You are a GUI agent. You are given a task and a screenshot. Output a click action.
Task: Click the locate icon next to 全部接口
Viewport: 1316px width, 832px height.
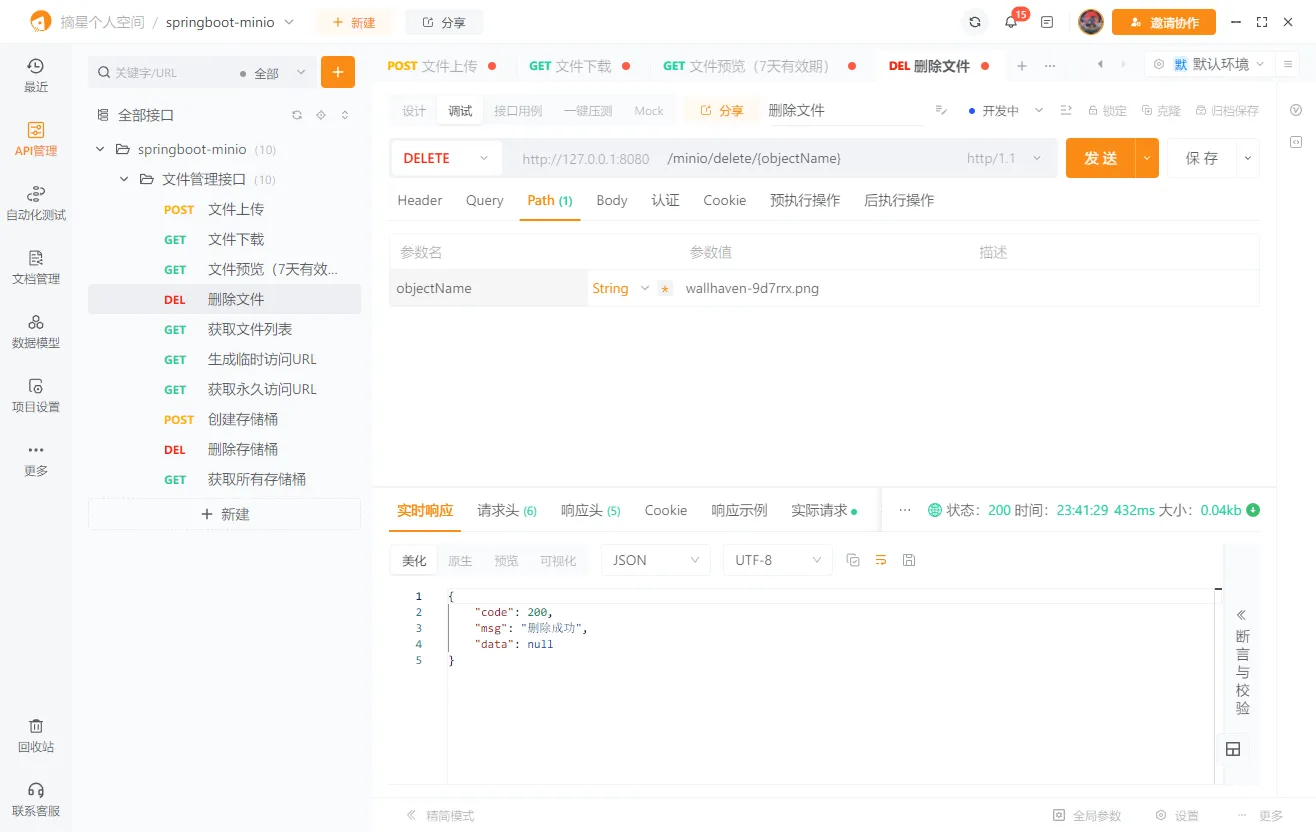pos(321,115)
